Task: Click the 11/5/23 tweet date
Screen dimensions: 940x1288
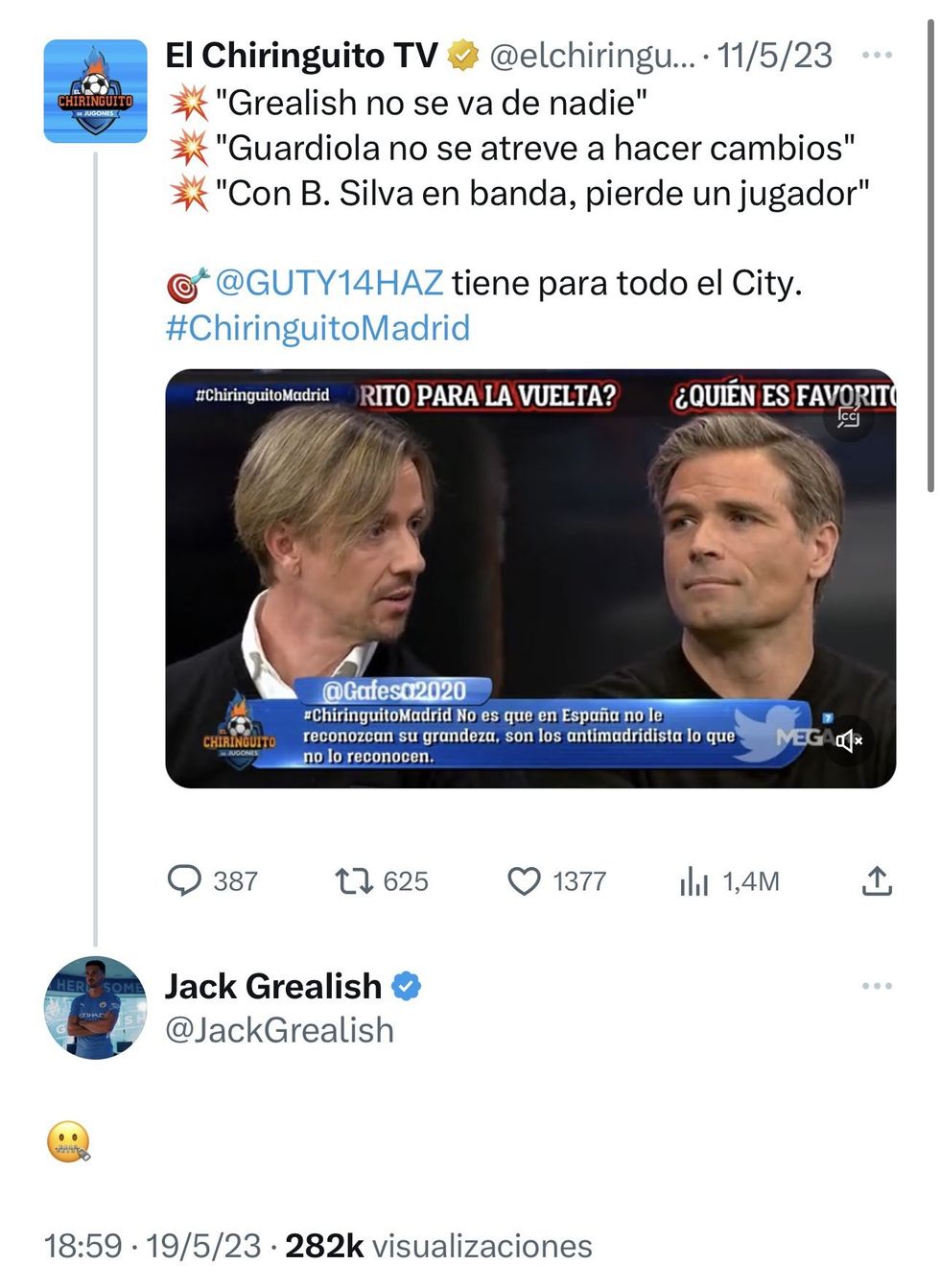Action: coord(775,56)
